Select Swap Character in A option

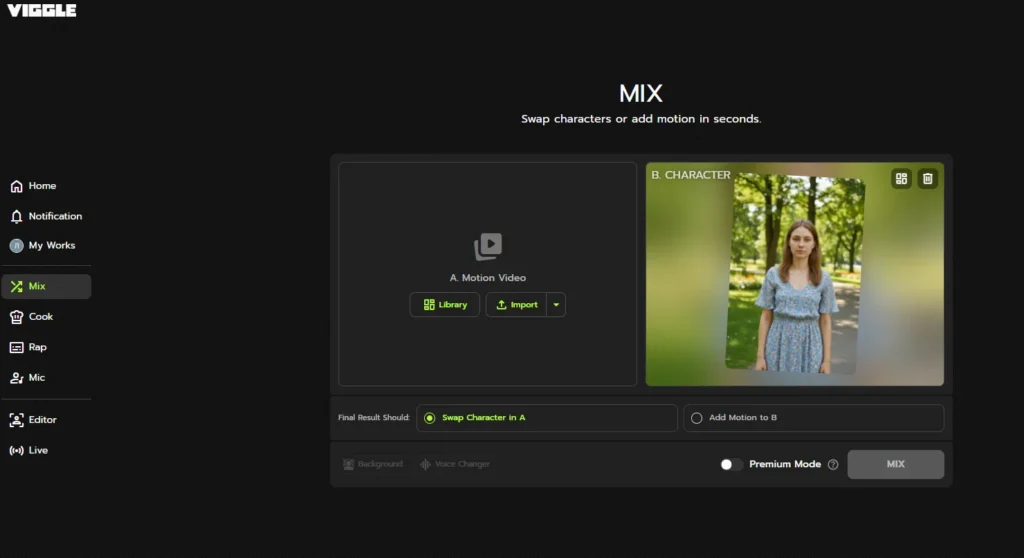click(x=547, y=418)
